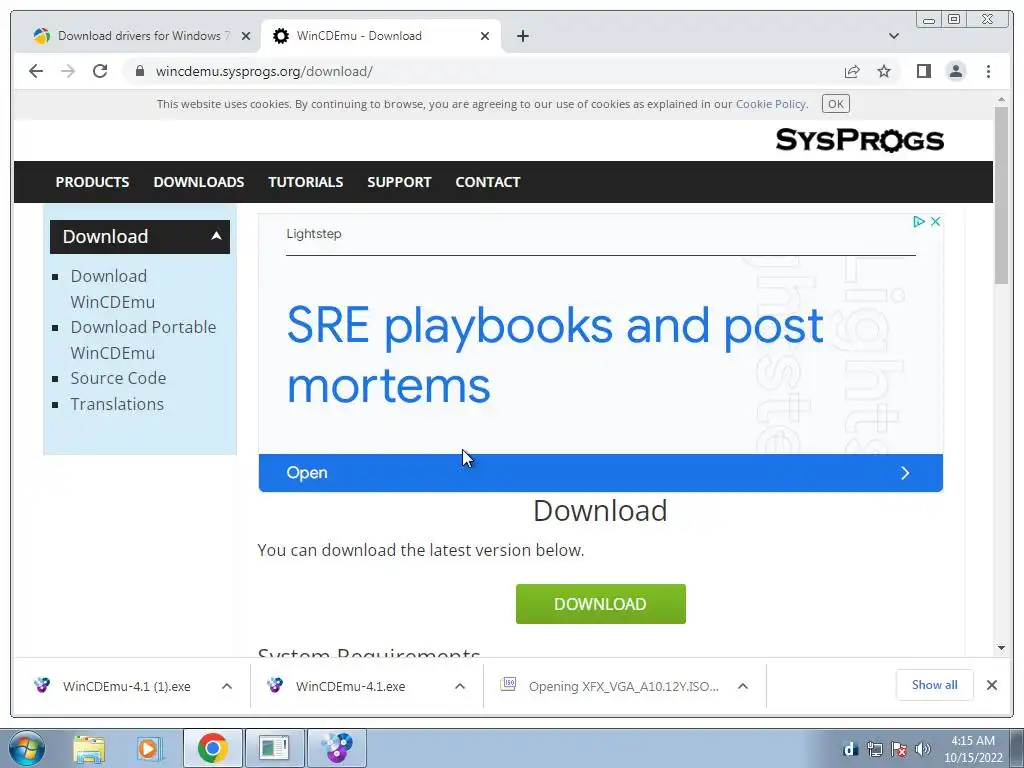The image size is (1024, 768).
Task: Open the Windows Start menu
Action: 27,748
